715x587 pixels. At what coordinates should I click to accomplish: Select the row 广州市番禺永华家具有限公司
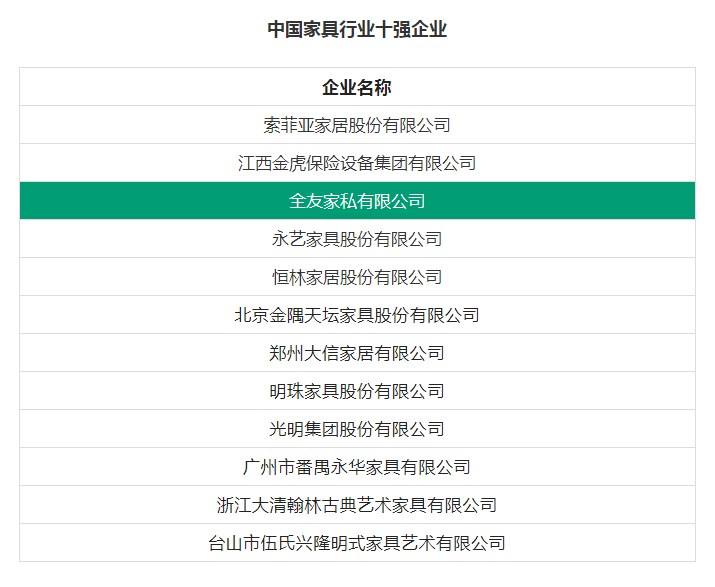coord(358,467)
